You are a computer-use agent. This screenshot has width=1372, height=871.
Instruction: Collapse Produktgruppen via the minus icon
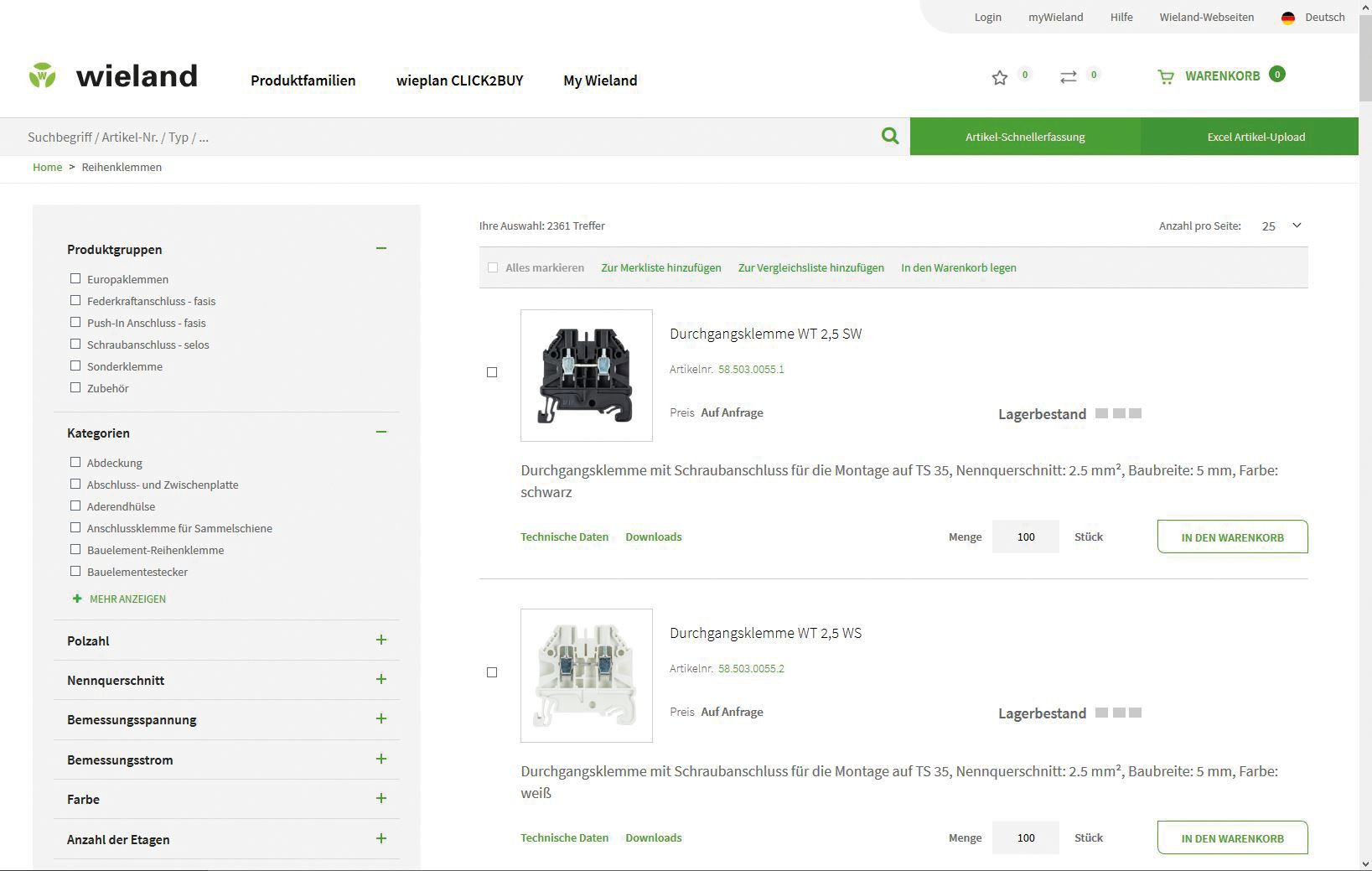(x=381, y=248)
